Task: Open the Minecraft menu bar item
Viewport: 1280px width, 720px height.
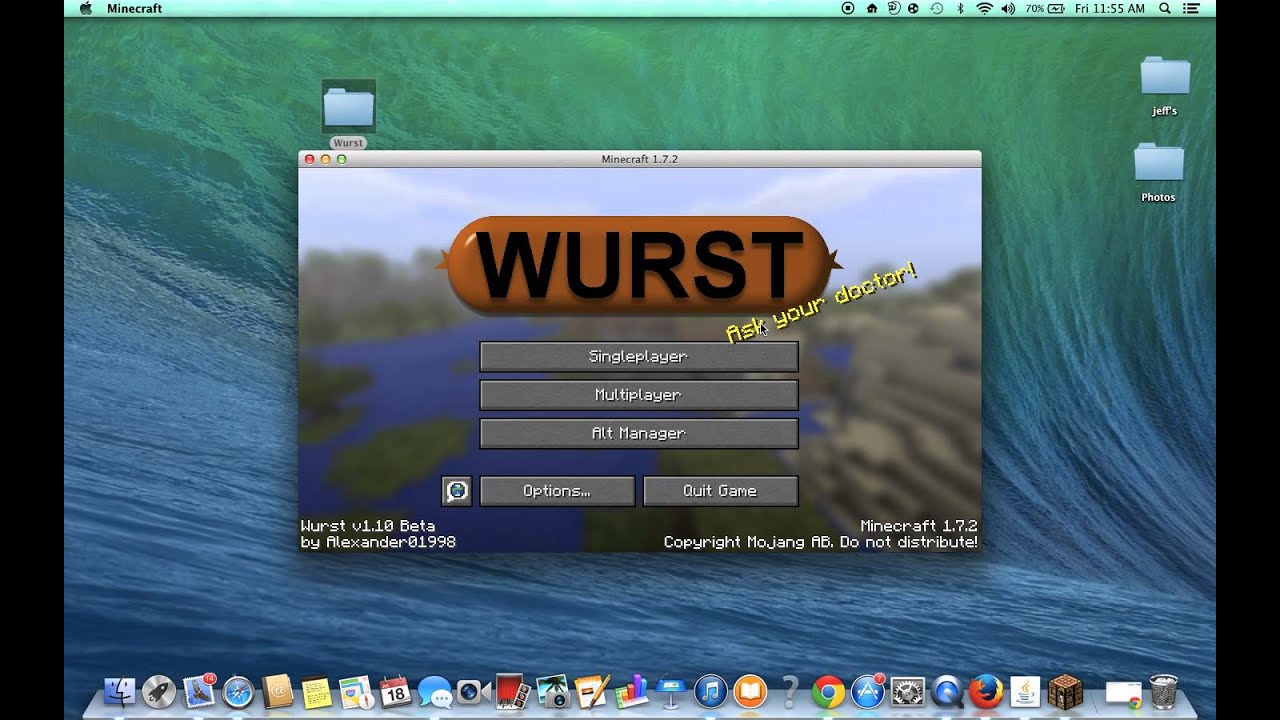Action: pos(134,8)
